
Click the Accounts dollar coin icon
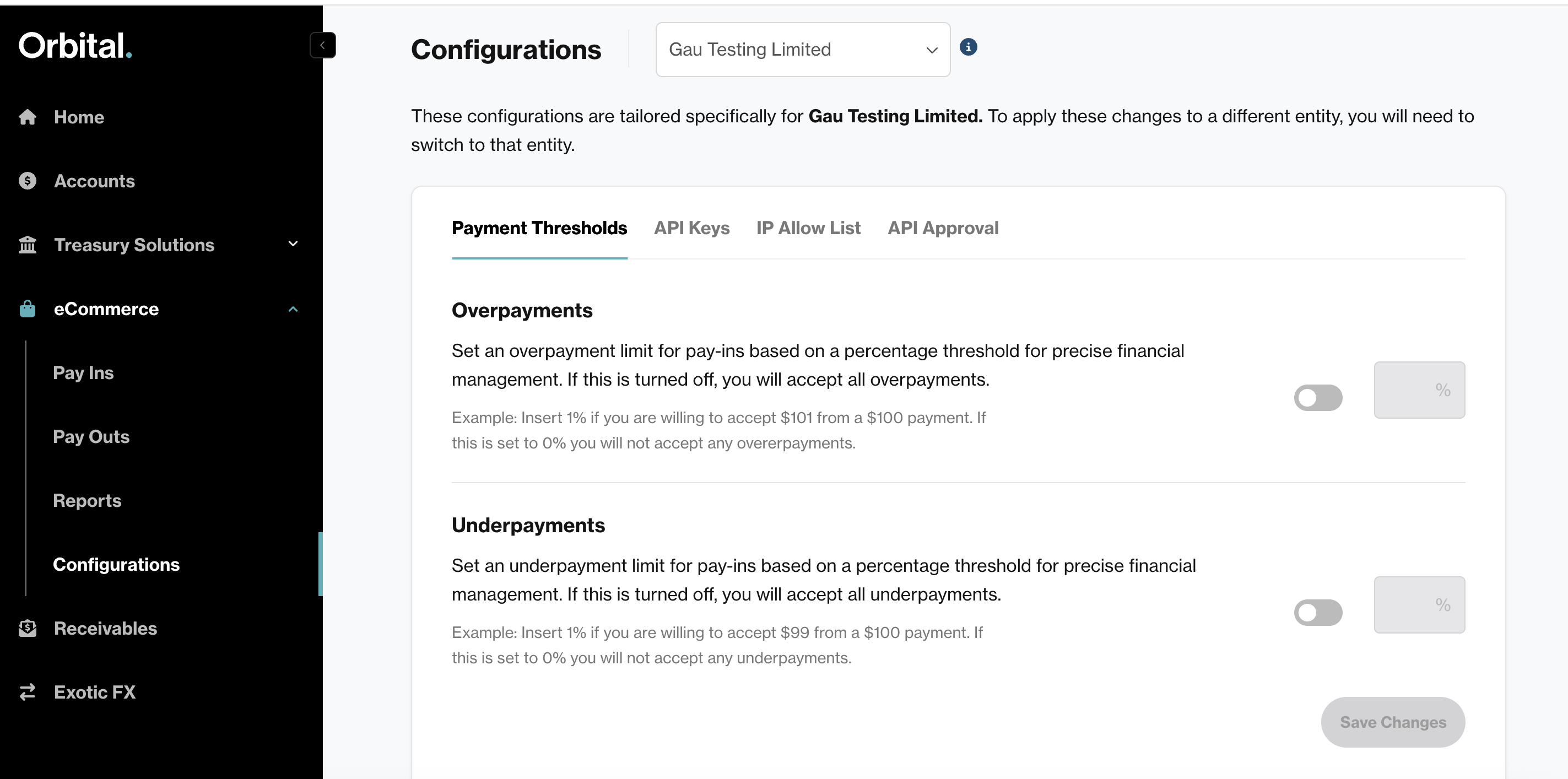tap(28, 181)
